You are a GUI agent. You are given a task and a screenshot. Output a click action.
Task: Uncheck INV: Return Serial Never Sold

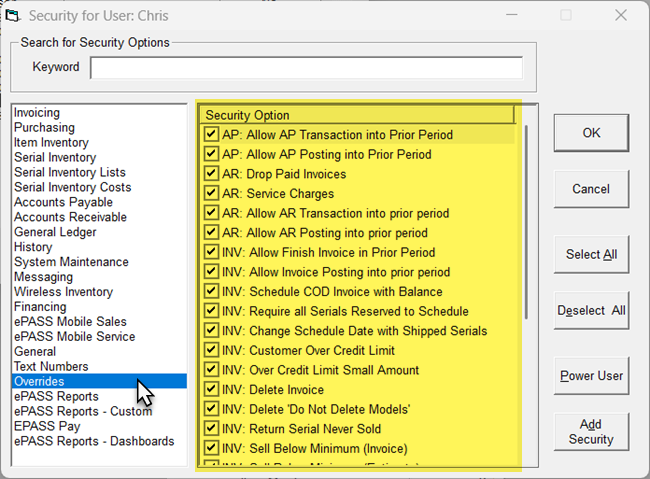pyautogui.click(x=211, y=428)
